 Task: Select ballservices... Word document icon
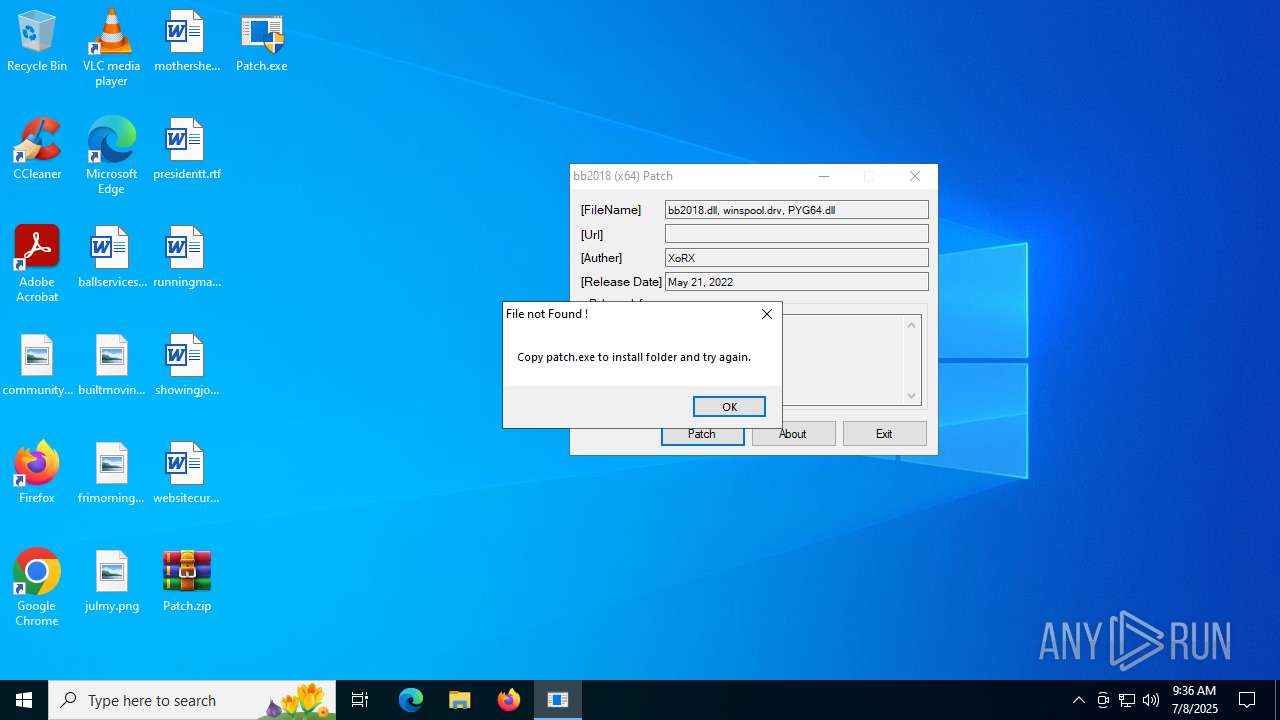[111, 258]
